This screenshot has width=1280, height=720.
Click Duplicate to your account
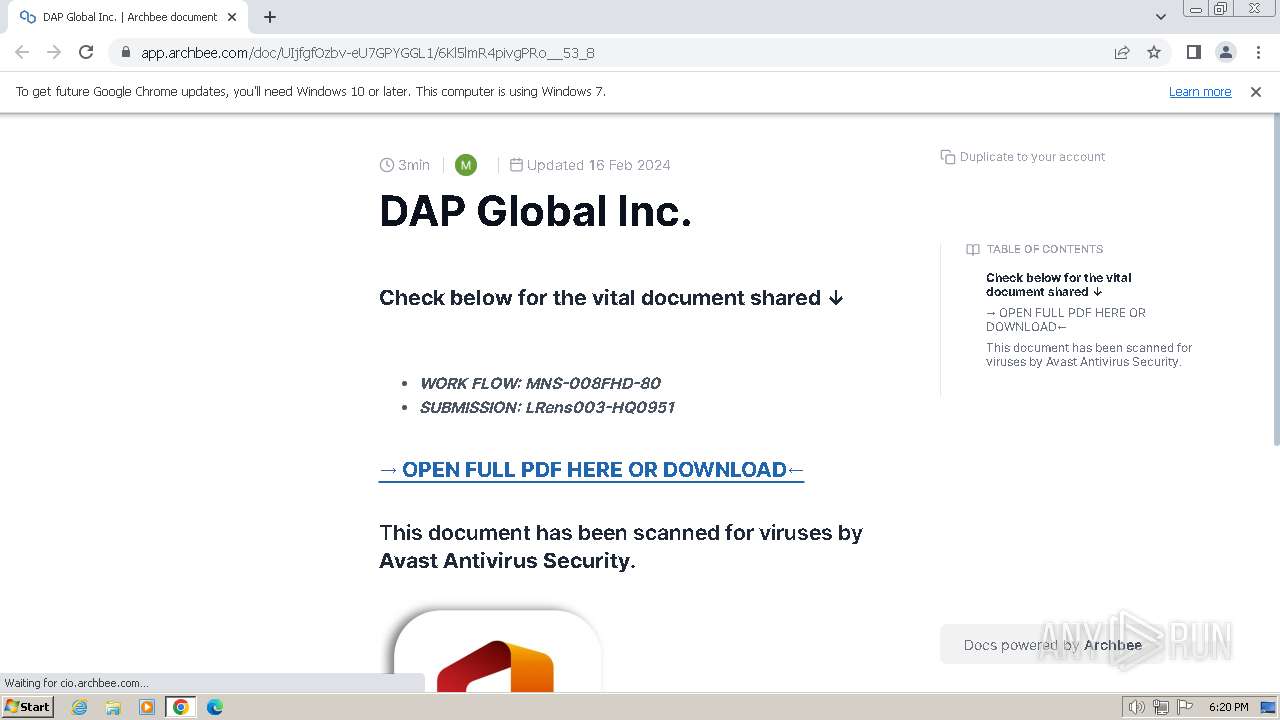[x=1023, y=157]
